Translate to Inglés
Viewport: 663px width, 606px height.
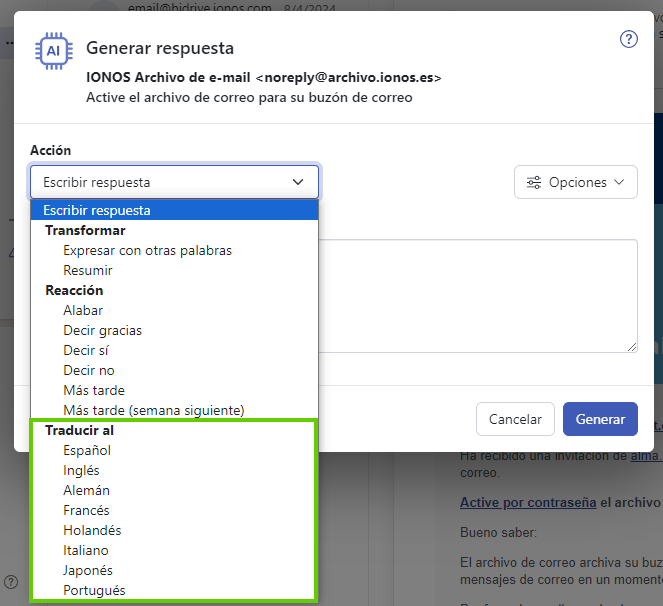tap(174, 470)
